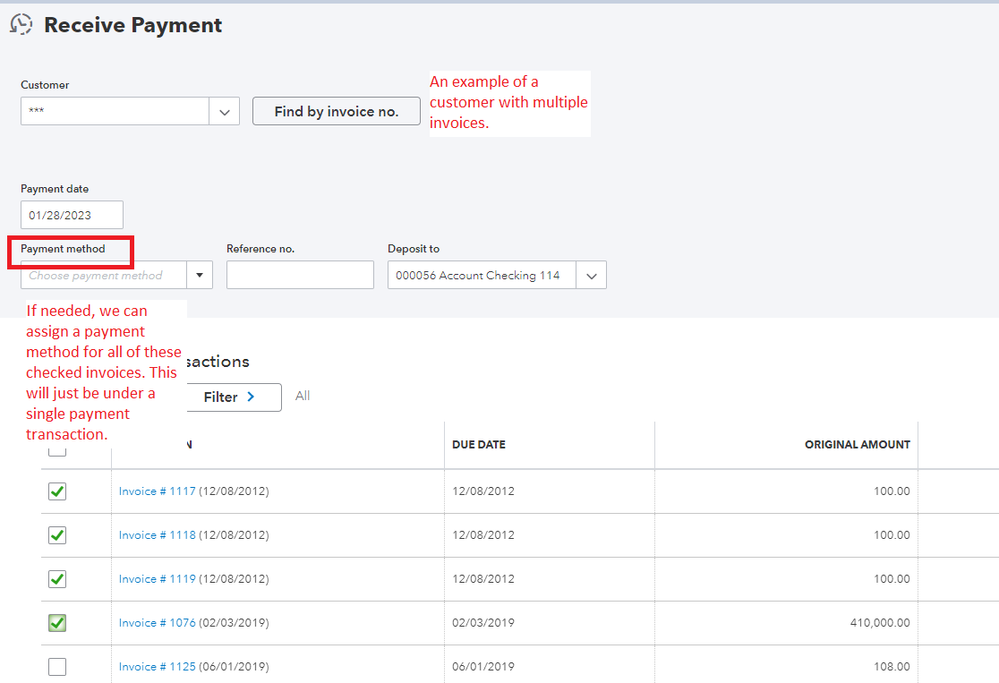Uncheck the Invoice # 1117 checkbox
Viewport: 999px width, 683px height.
(x=57, y=491)
